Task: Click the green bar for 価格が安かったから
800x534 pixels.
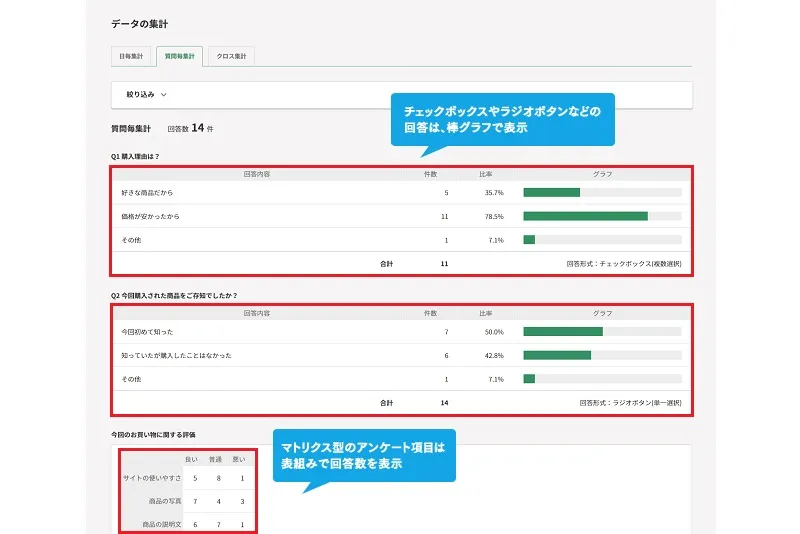Action: click(585, 216)
